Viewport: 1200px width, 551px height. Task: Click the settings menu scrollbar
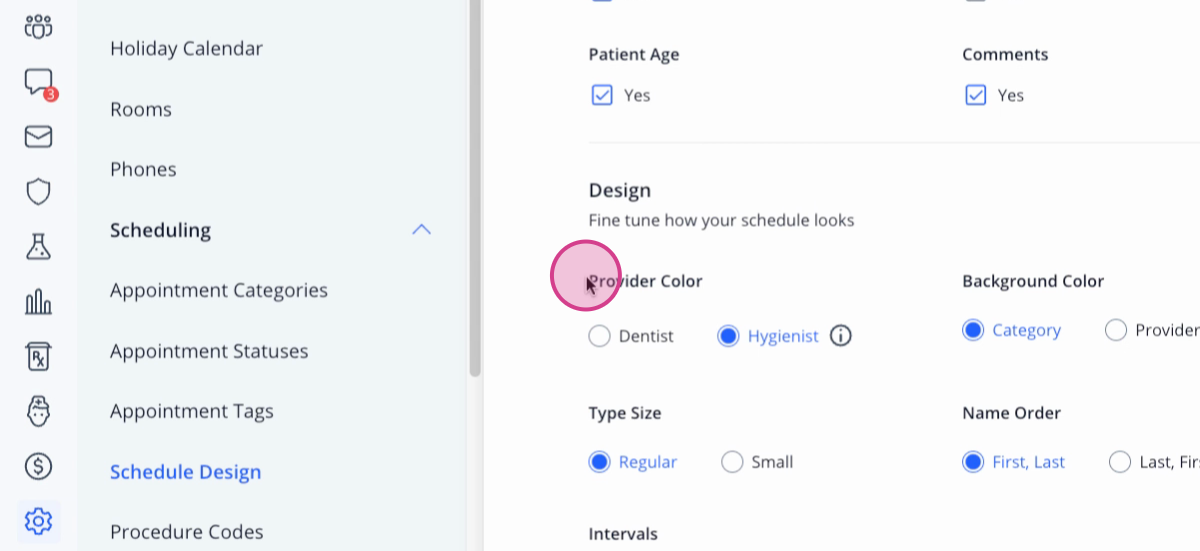(x=474, y=187)
